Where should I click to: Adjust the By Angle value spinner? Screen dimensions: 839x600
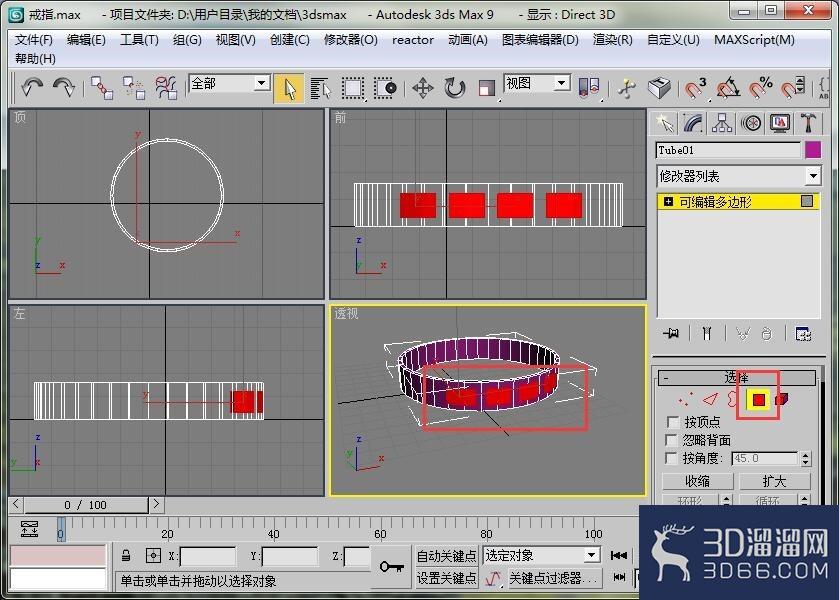(x=805, y=459)
